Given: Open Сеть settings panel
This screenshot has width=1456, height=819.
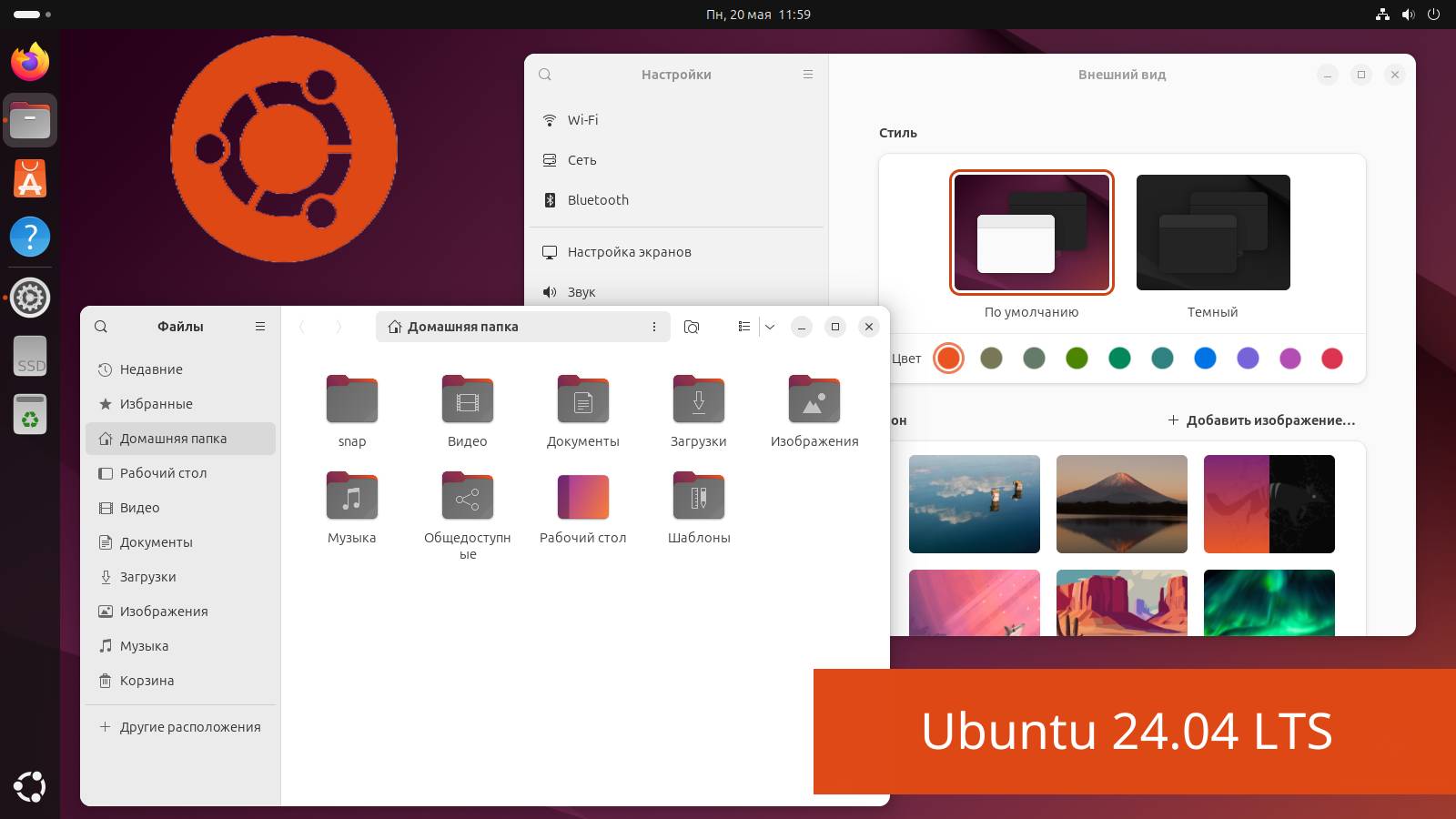Looking at the screenshot, I should (676, 160).
